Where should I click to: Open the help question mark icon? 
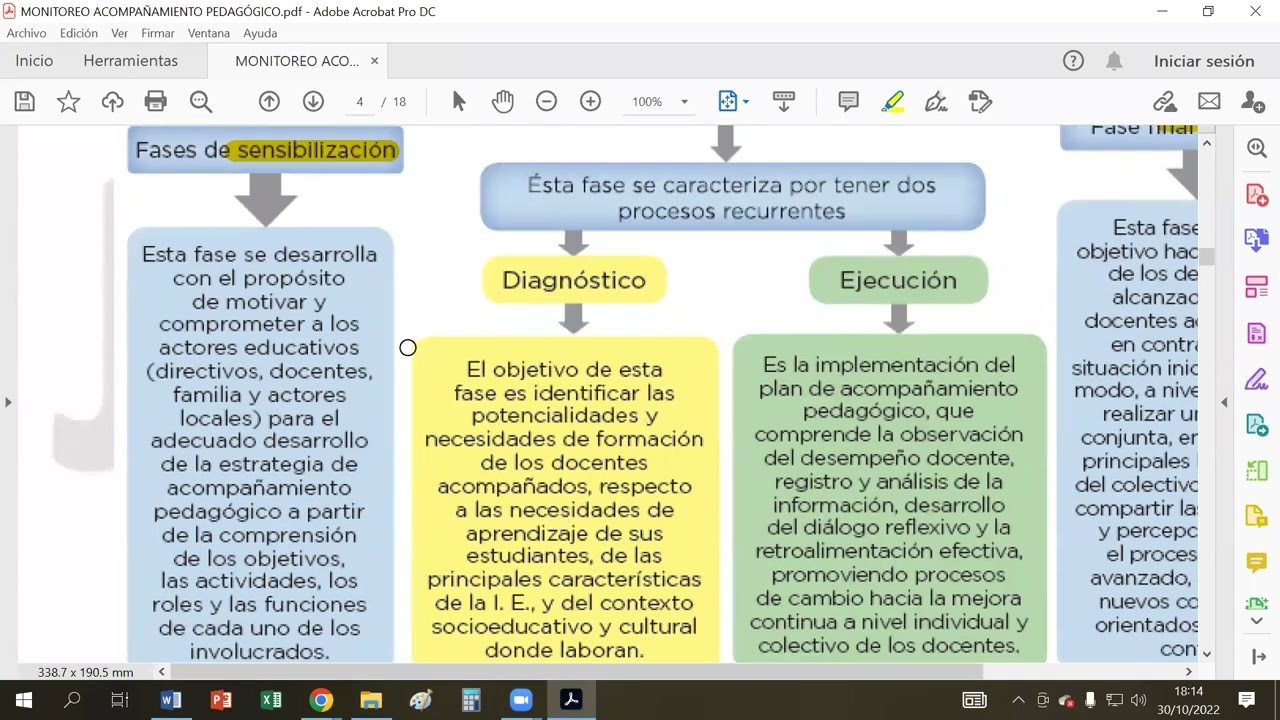(x=1073, y=61)
